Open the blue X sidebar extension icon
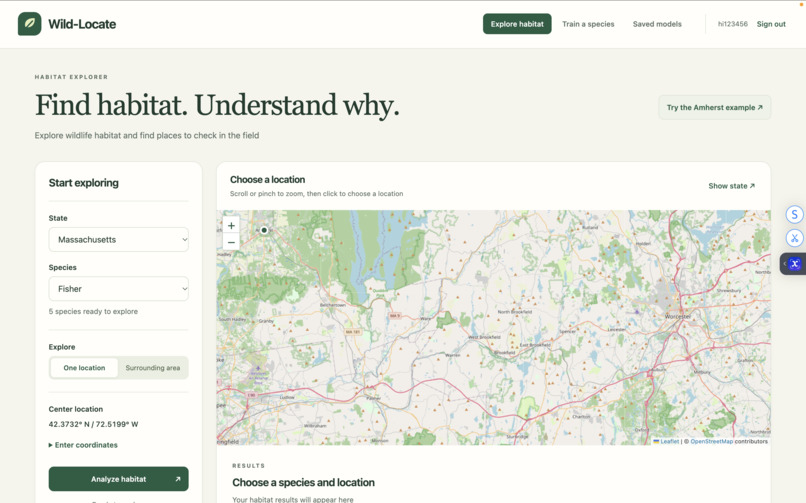This screenshot has width=806, height=503. pos(795,264)
